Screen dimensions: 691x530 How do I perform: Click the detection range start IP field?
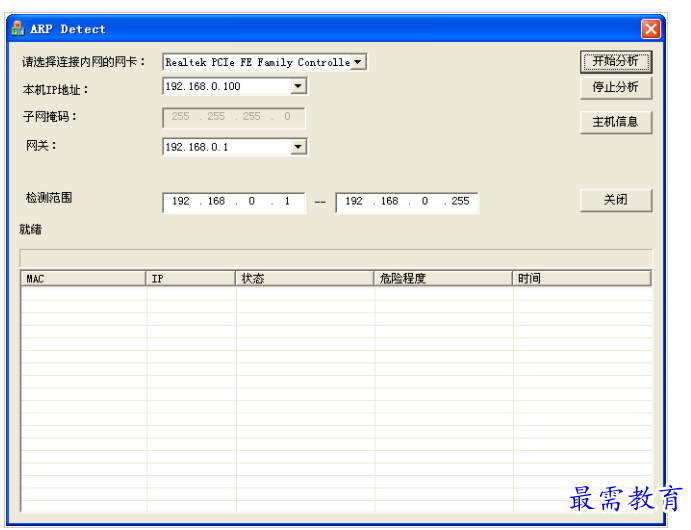point(234,202)
